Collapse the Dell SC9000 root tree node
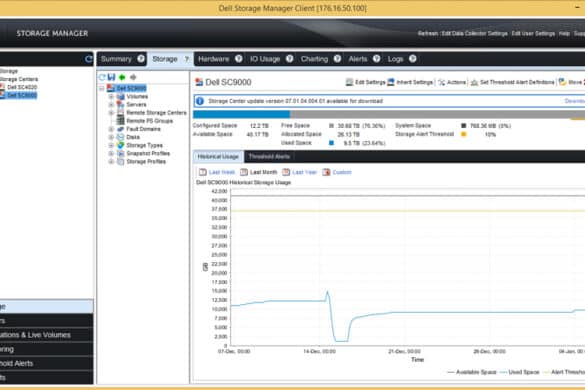Viewport: 585px width, 390px height. click(x=102, y=88)
